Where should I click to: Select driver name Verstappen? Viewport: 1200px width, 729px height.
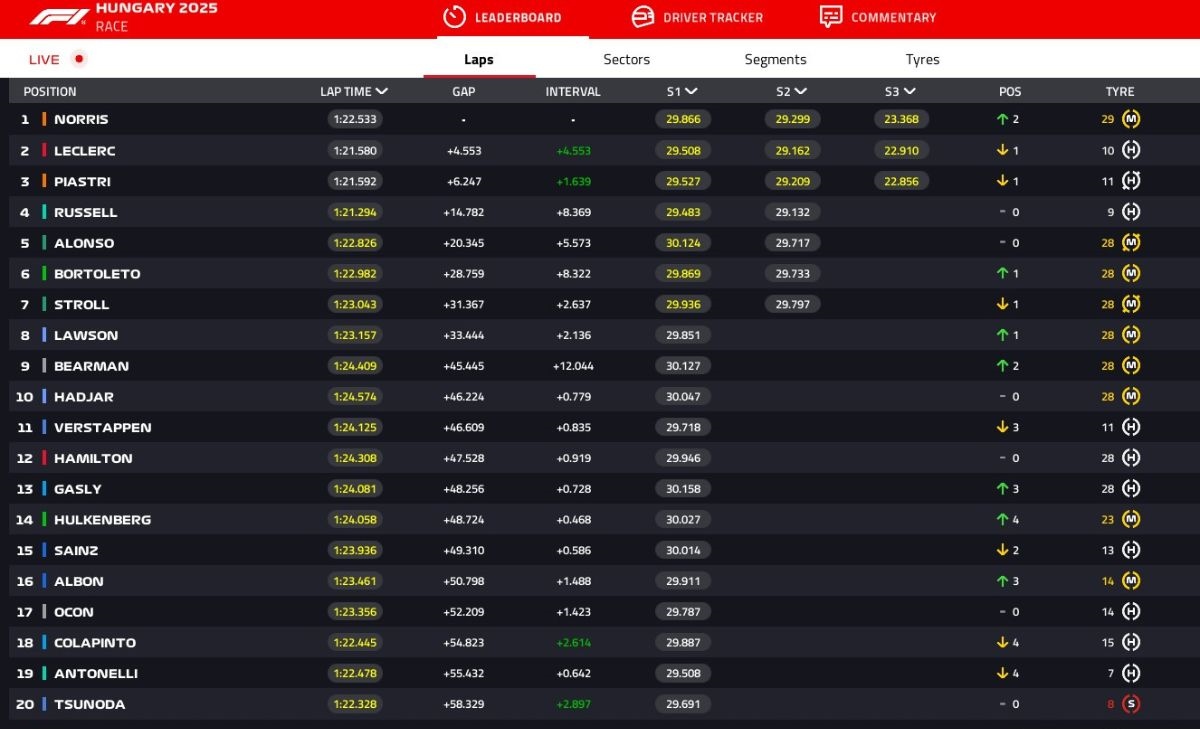(102, 427)
